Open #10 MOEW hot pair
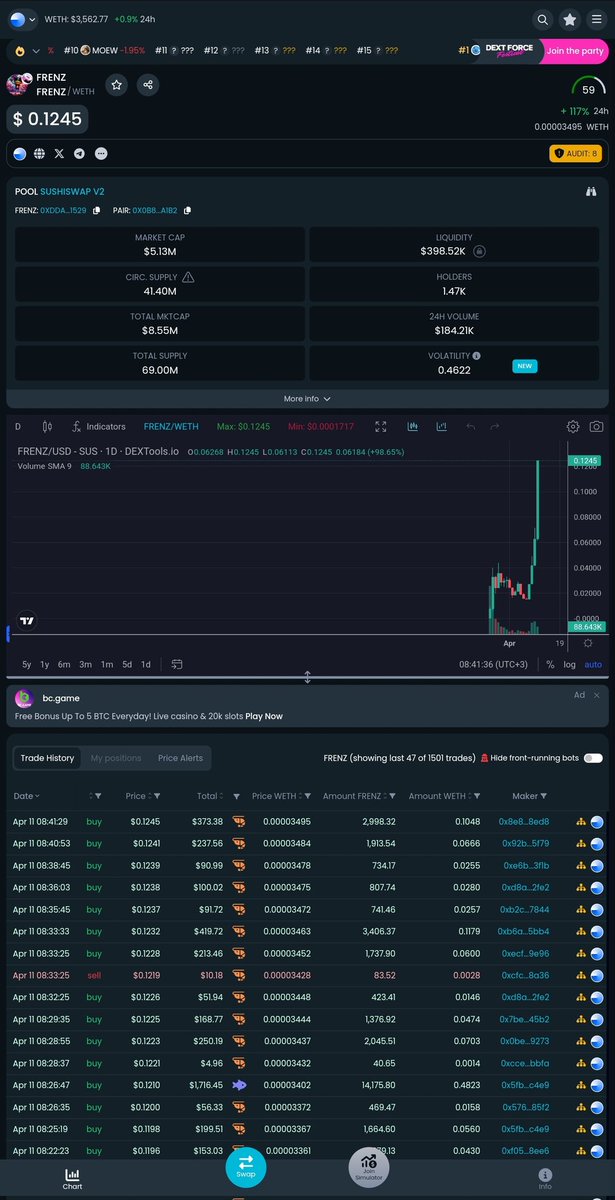Viewport: 615px width, 1200px height. tap(103, 50)
